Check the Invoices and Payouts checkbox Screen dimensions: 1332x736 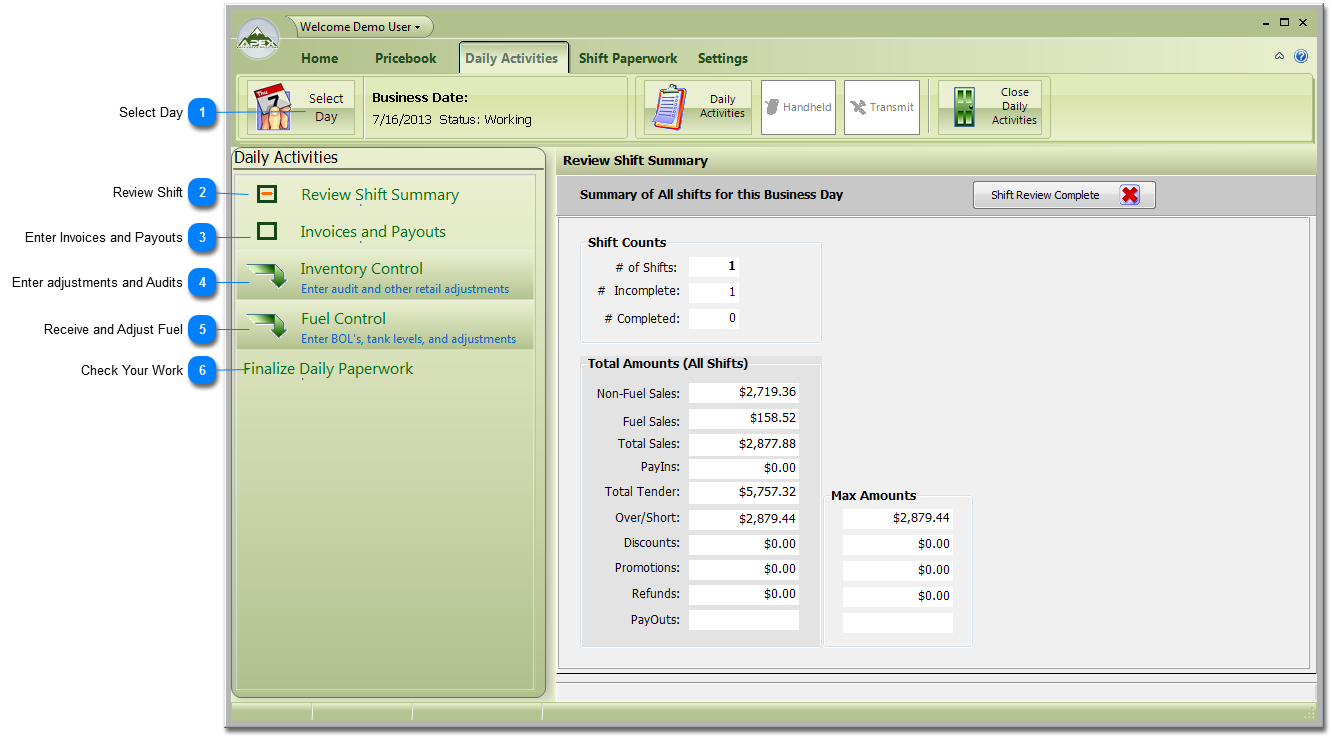pos(267,231)
